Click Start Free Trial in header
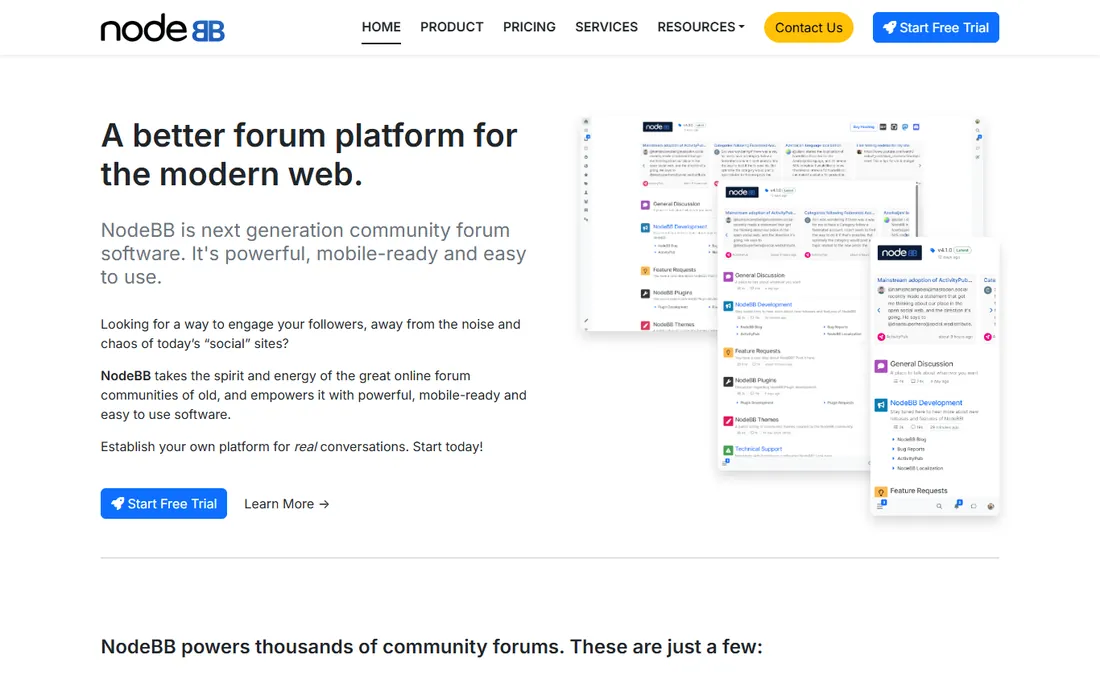The width and height of the screenshot is (1100, 688). click(x=936, y=27)
